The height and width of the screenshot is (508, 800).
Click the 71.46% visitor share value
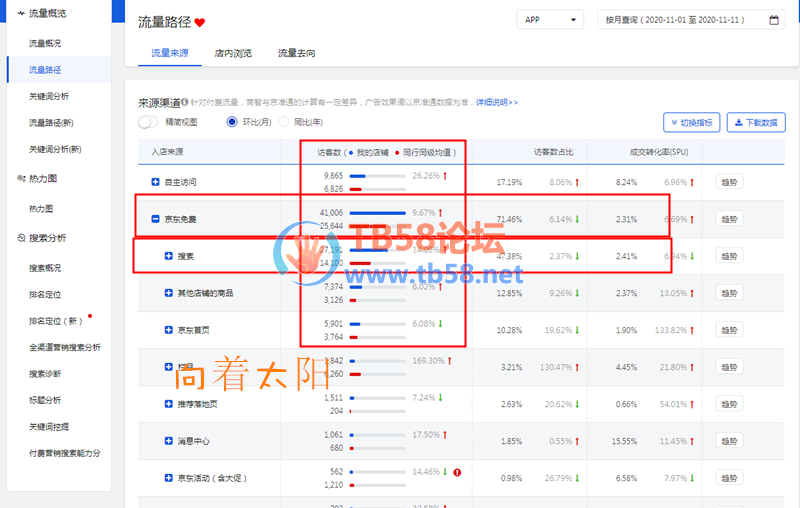pyautogui.click(x=509, y=219)
